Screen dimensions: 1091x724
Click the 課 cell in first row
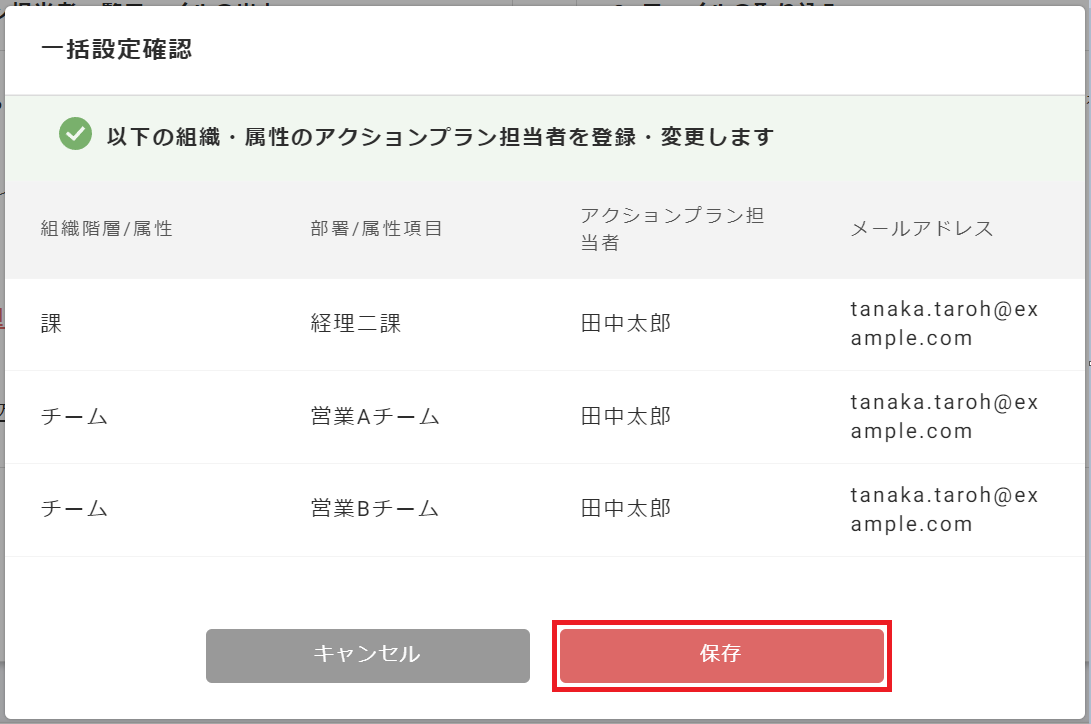tap(51, 324)
